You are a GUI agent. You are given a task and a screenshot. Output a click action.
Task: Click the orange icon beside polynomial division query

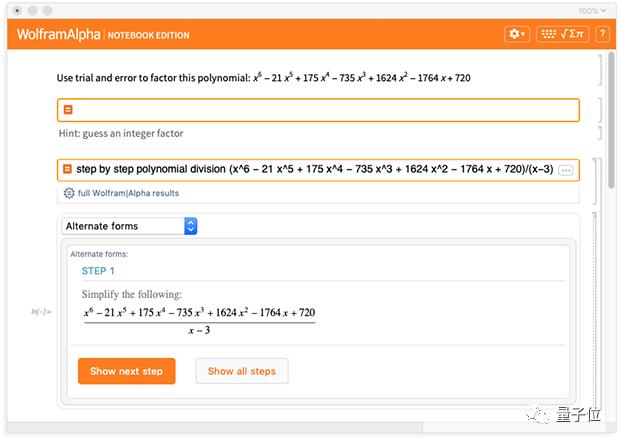pos(68,169)
